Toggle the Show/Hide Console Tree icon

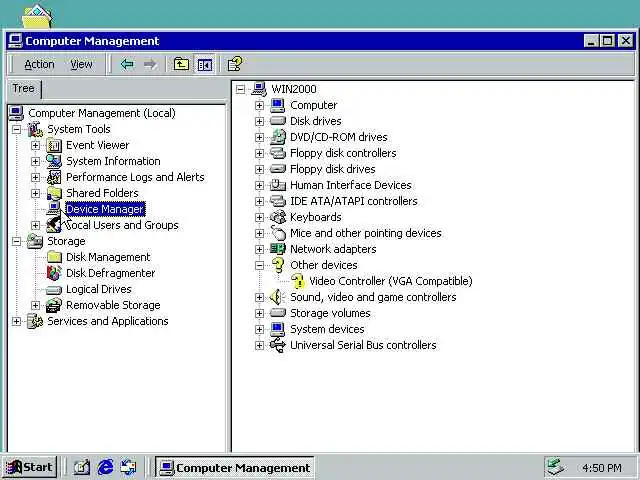[x=204, y=64]
